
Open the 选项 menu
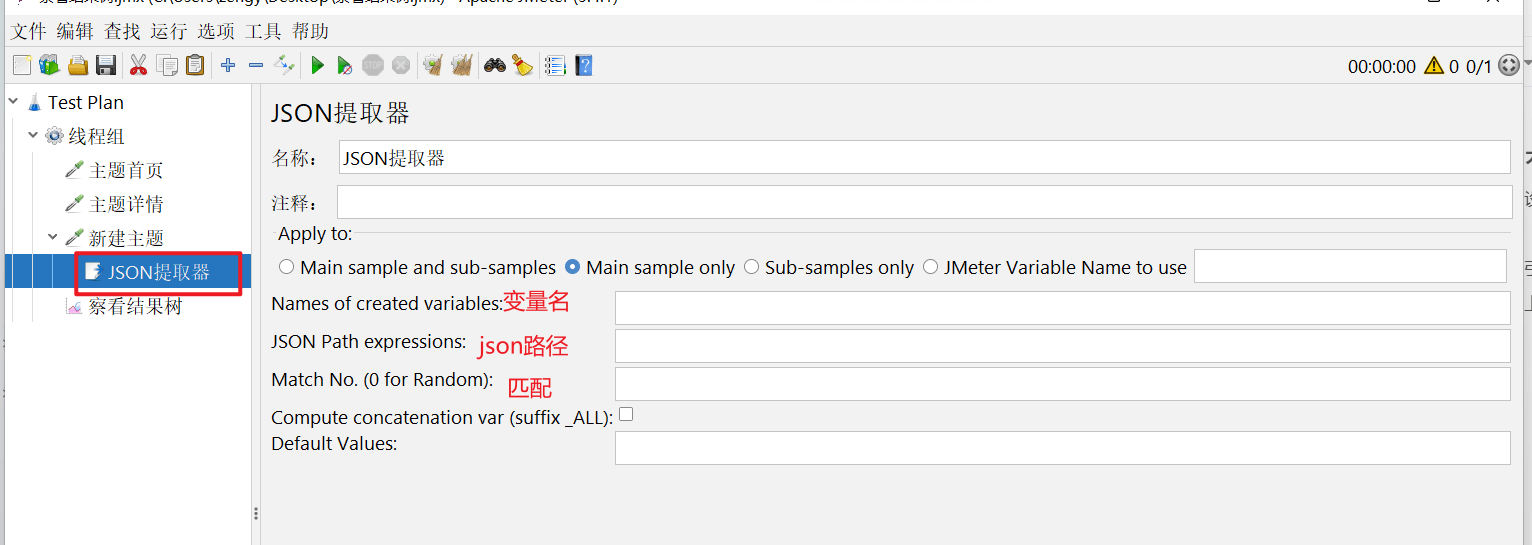coord(216,31)
